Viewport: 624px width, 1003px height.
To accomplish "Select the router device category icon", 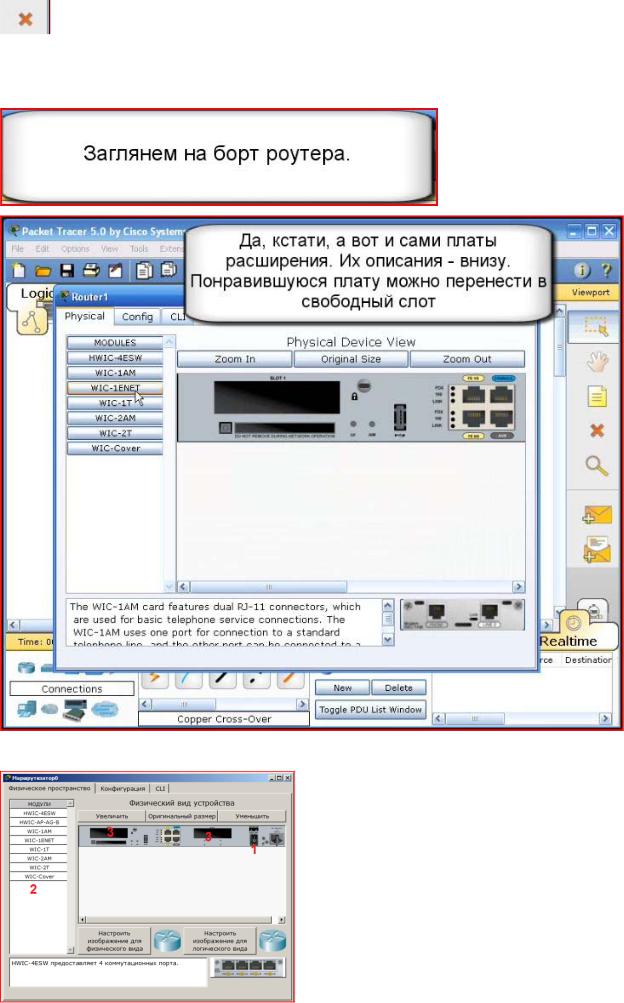I will (26, 668).
